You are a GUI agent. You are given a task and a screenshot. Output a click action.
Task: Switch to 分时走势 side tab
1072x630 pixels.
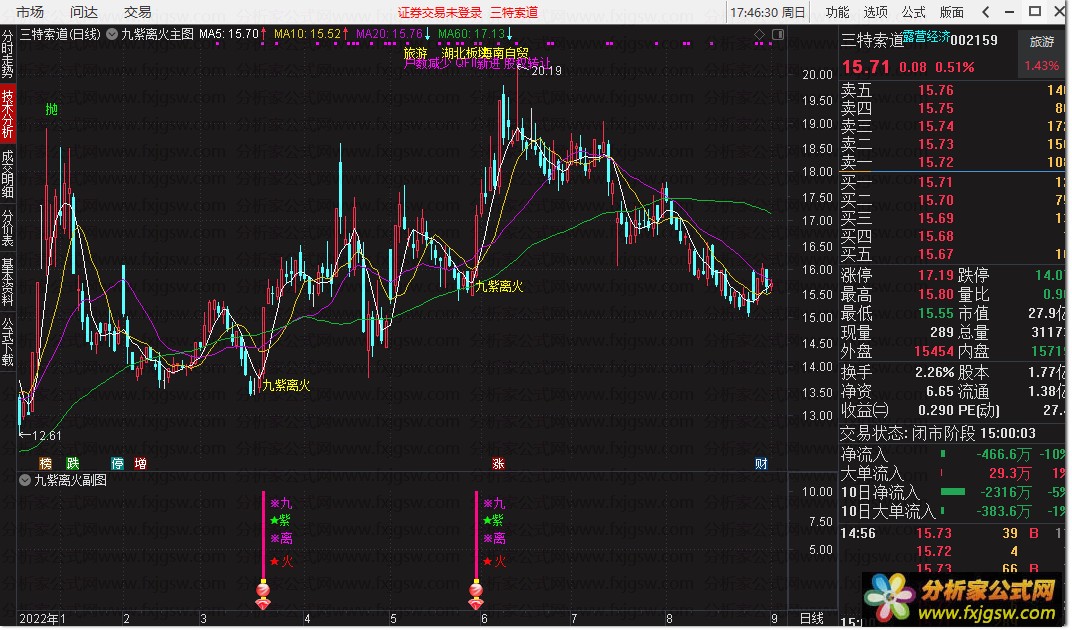click(8, 55)
